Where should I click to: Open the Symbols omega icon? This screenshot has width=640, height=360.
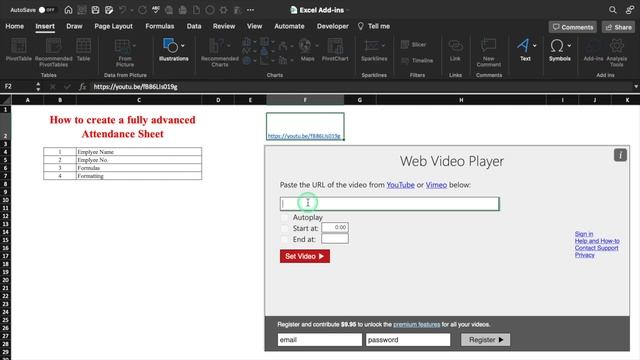(x=557, y=45)
